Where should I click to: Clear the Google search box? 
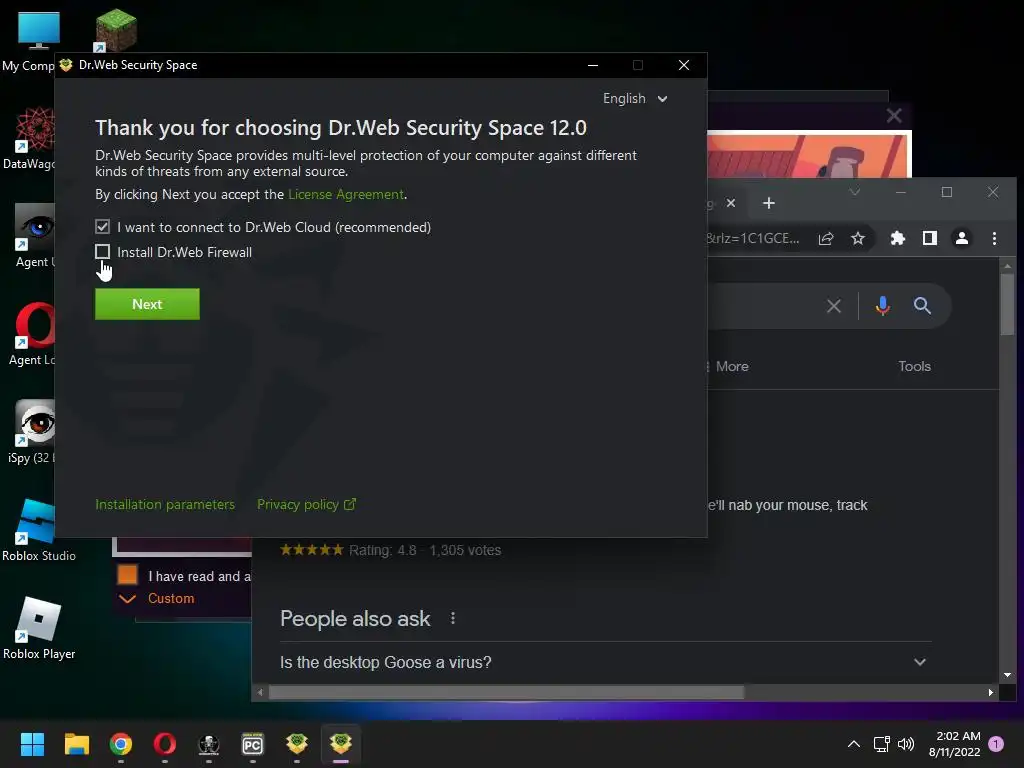coord(833,306)
